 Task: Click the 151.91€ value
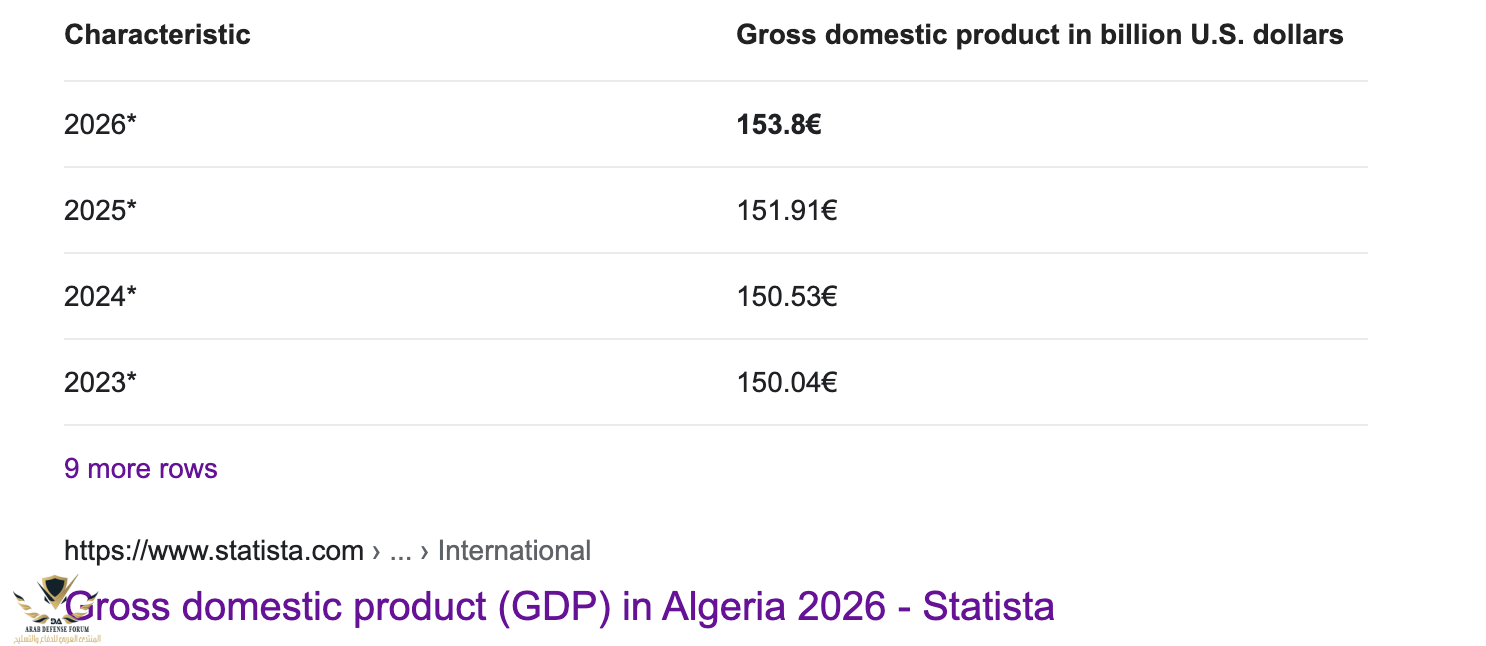pos(787,211)
